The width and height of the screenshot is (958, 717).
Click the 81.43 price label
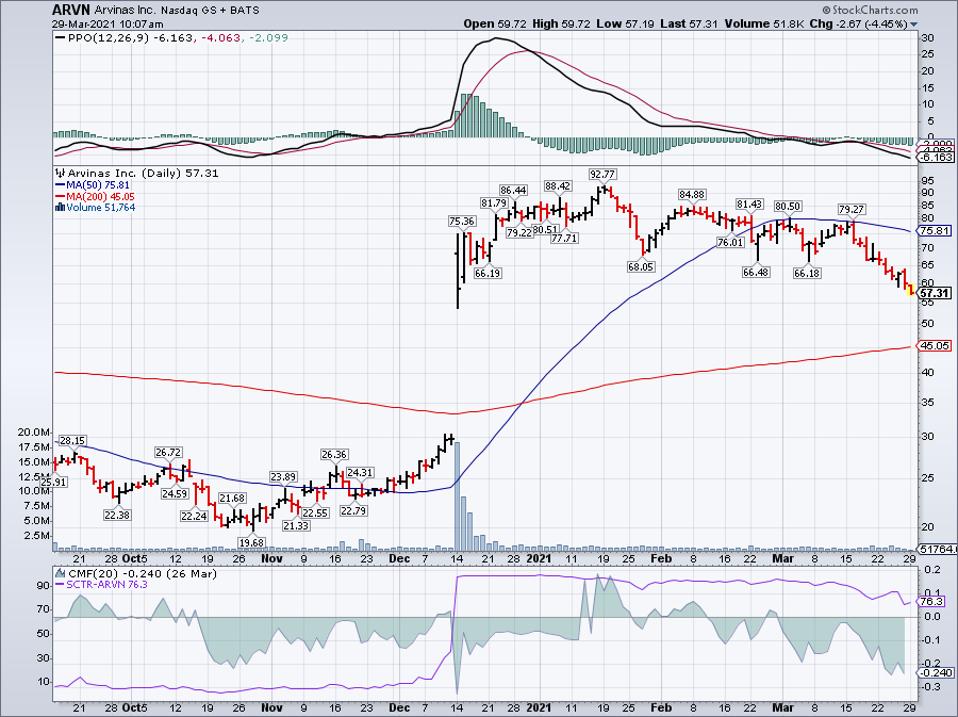[750, 204]
